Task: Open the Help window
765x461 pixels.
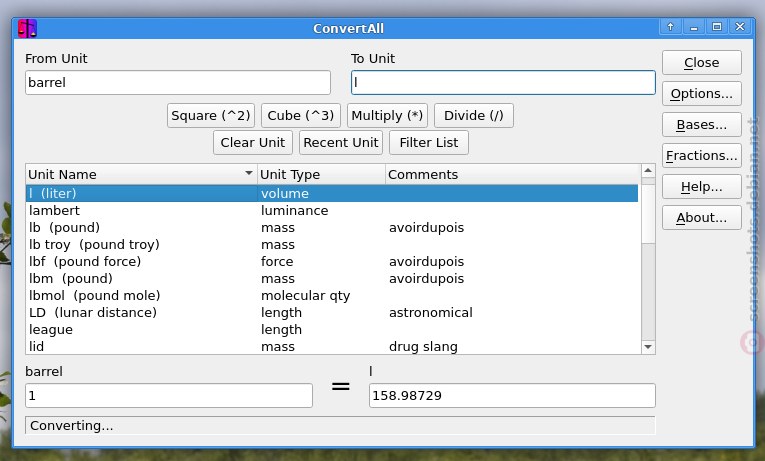Action: coord(702,187)
